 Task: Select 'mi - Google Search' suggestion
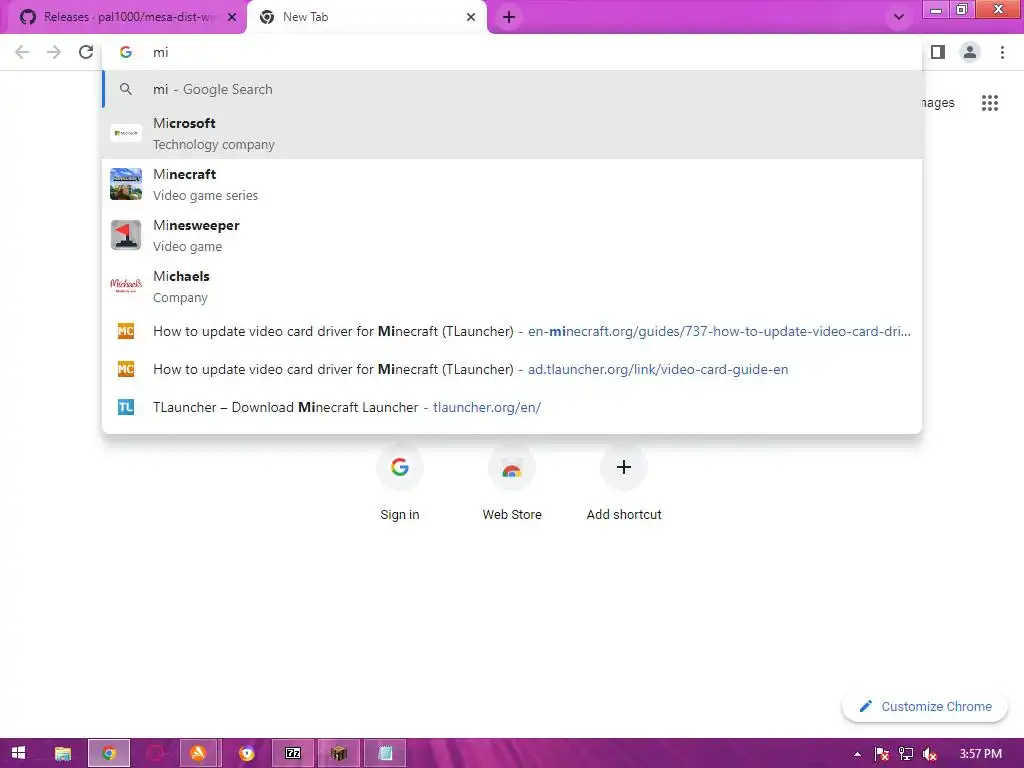click(x=513, y=89)
